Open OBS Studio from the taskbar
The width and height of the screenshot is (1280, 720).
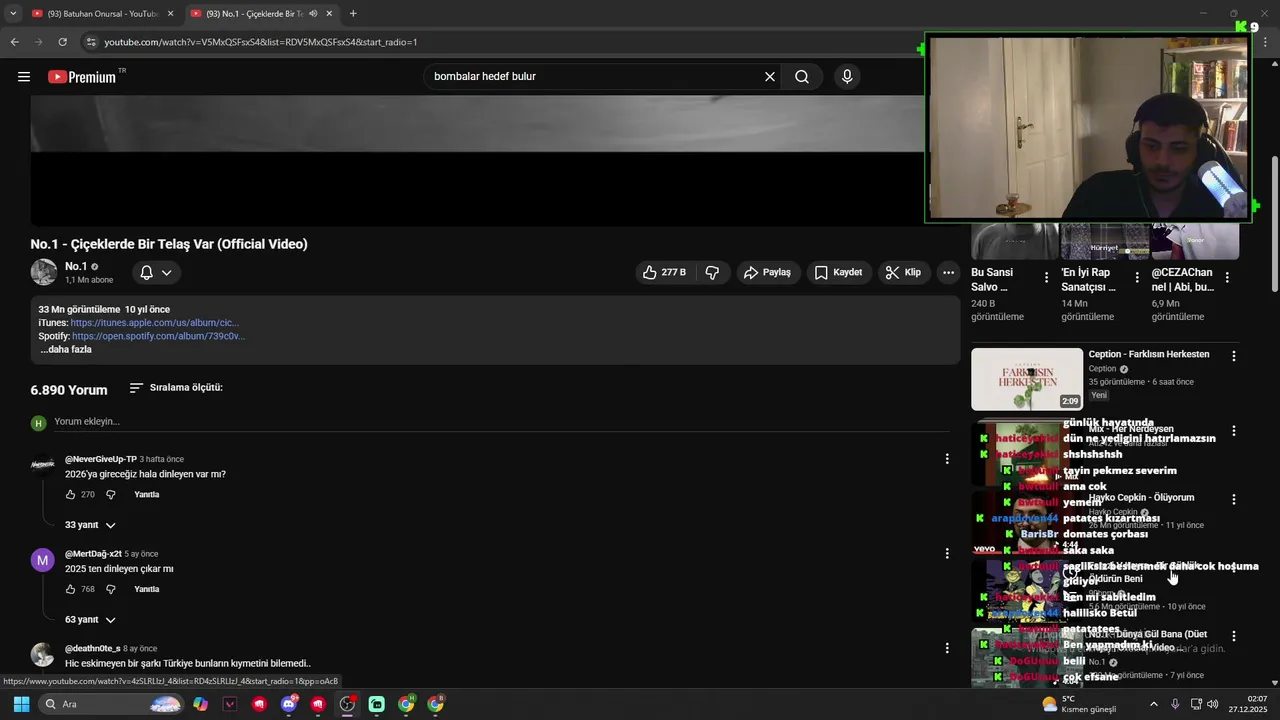[x=347, y=704]
